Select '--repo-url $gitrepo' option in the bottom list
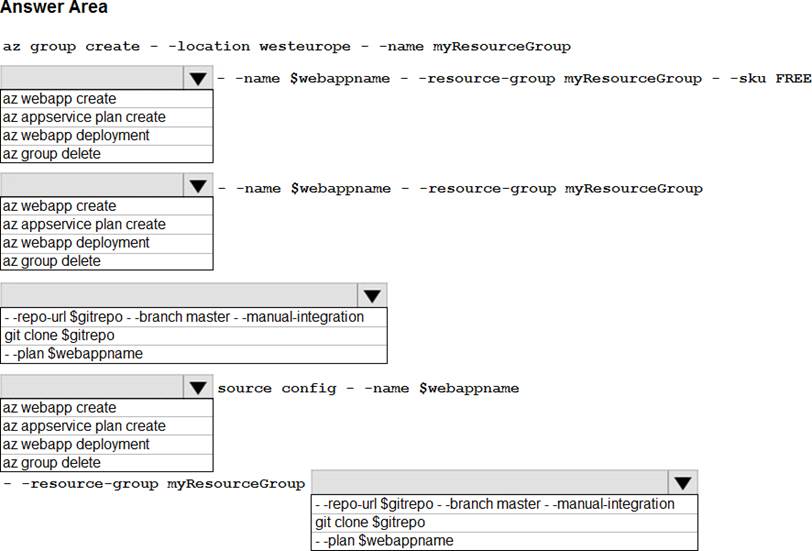812x551 pixels. [494, 504]
